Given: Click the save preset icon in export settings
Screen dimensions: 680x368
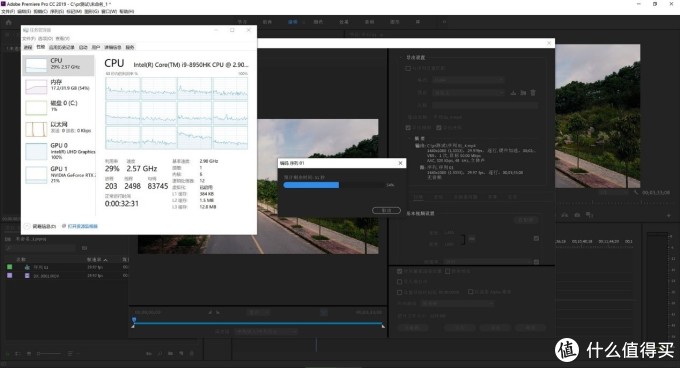Looking at the screenshot, I should coord(513,93).
